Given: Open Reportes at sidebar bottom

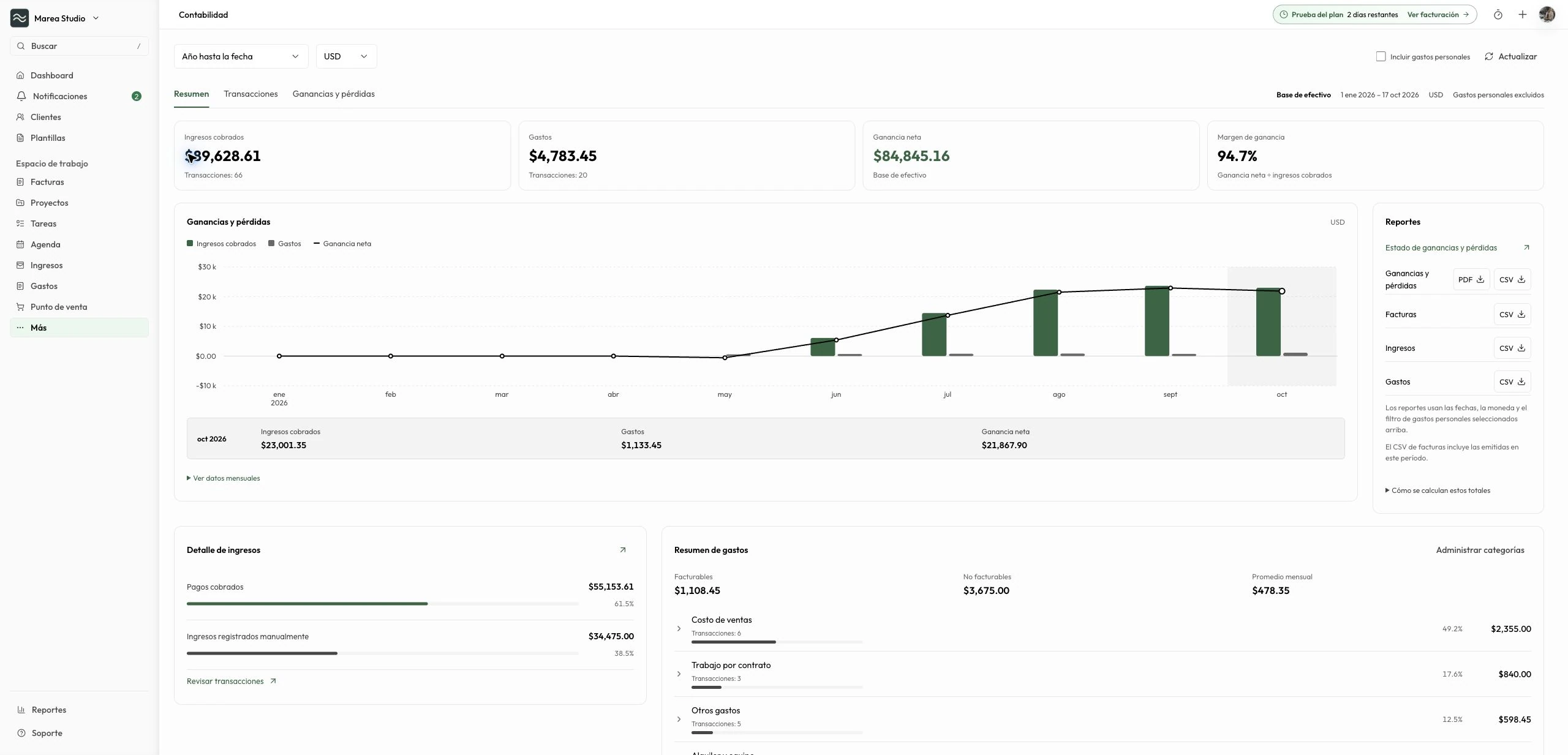Looking at the screenshot, I should [x=79, y=710].
